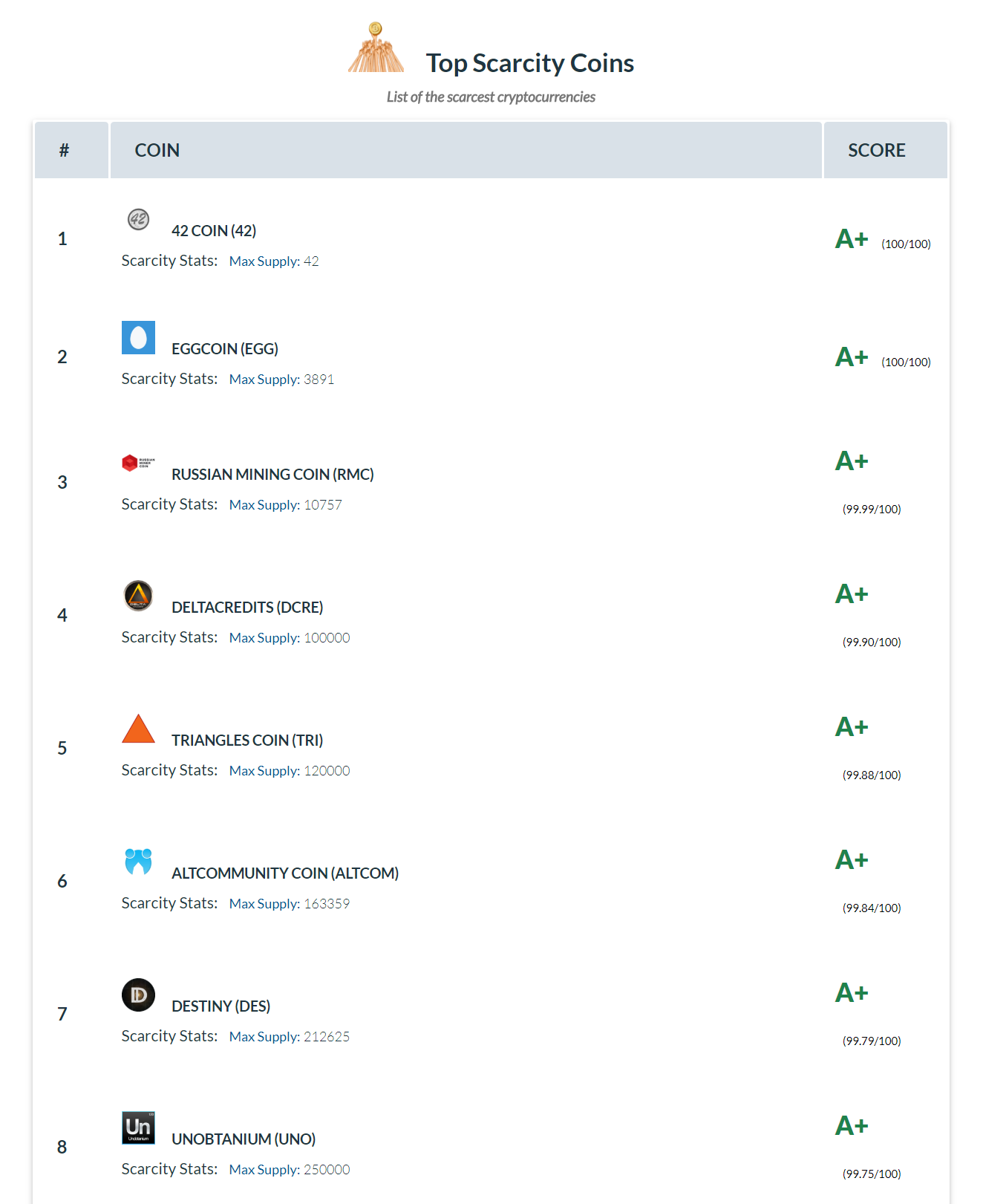983x1204 pixels.
Task: Click the Destiny black D icon
Action: pyautogui.click(x=138, y=995)
